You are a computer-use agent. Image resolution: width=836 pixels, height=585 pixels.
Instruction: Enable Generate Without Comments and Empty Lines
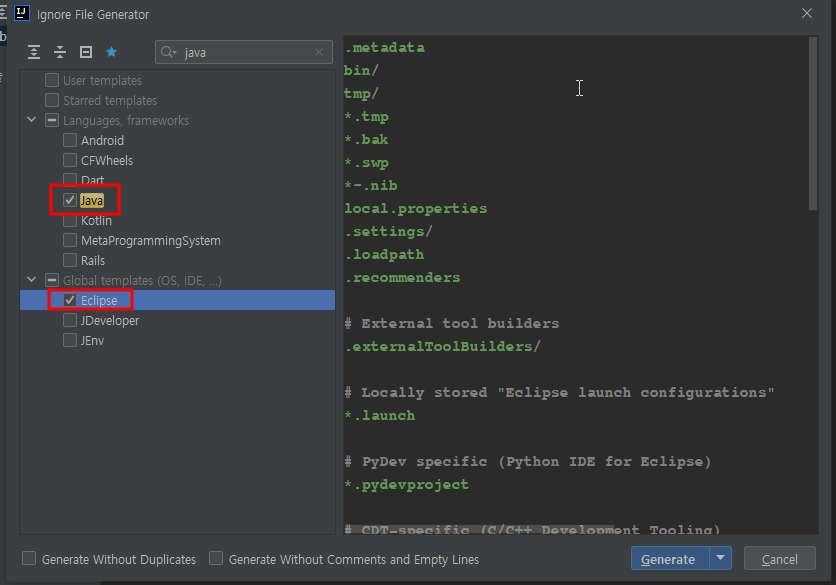pos(216,558)
